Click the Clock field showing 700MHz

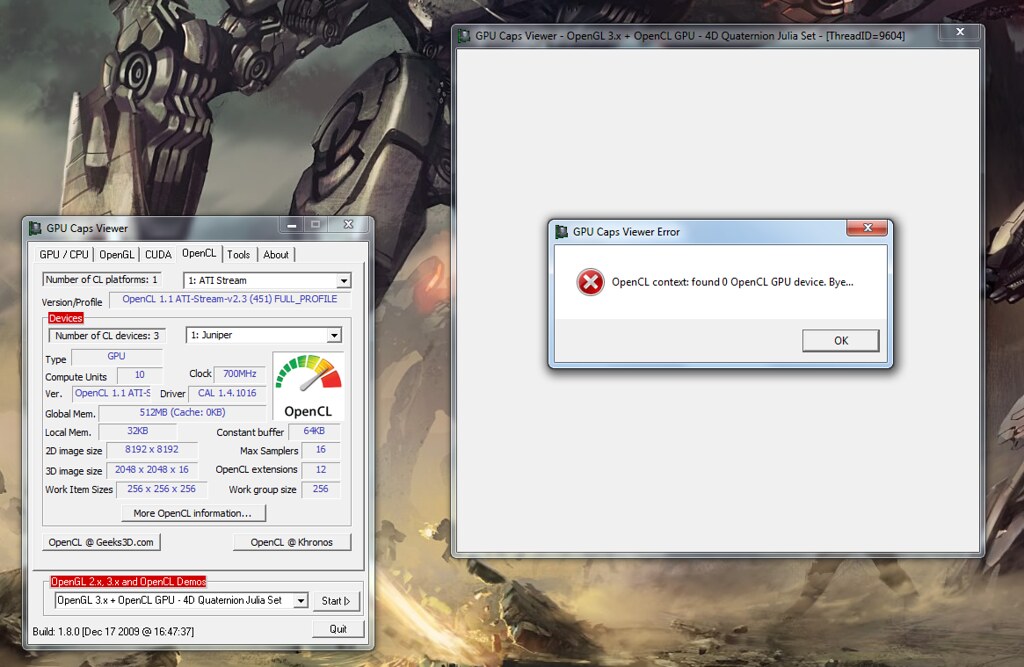(240, 374)
